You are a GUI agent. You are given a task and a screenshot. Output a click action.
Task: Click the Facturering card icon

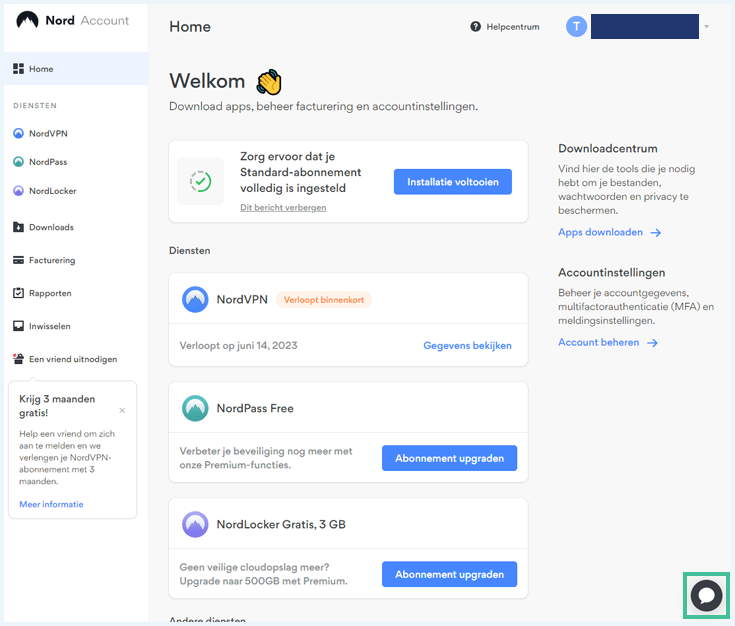(x=18, y=260)
